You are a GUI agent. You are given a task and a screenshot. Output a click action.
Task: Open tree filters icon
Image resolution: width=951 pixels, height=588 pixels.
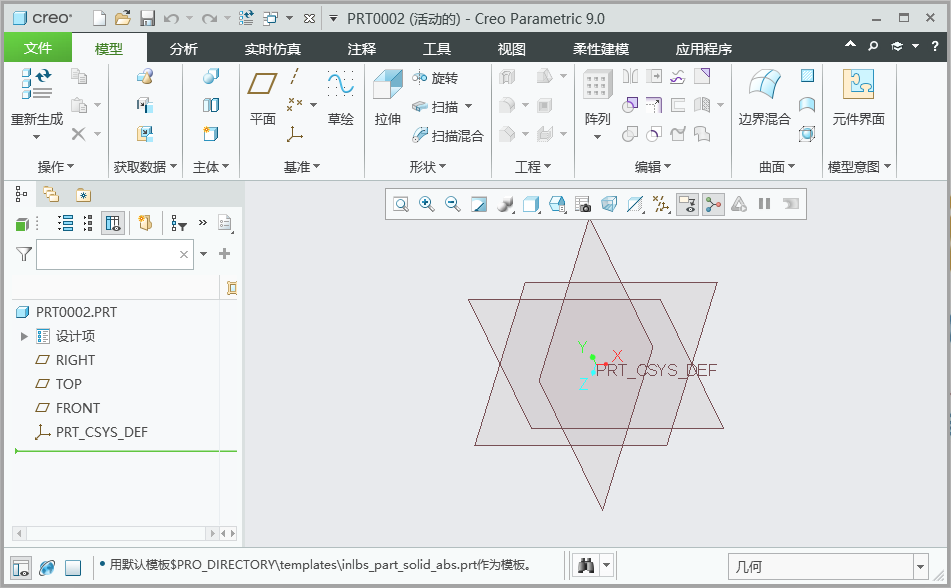tap(178, 224)
